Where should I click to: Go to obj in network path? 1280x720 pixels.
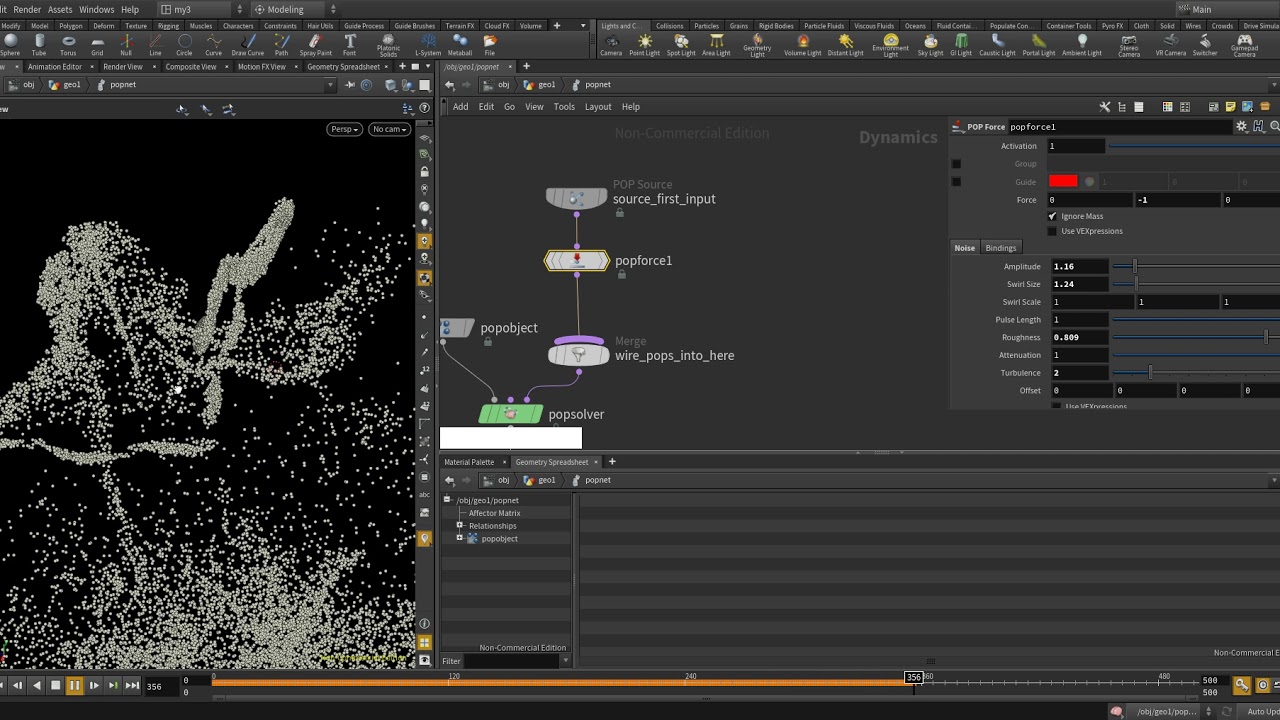[503, 85]
